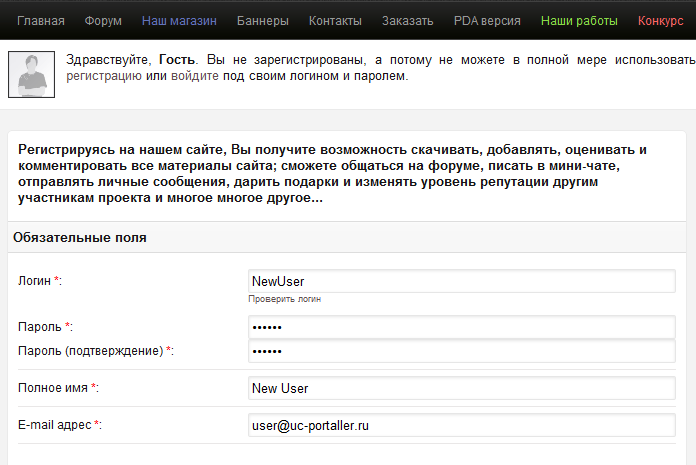The height and width of the screenshot is (465, 696).
Task: Open the Главная menu item
Action: coord(41,21)
